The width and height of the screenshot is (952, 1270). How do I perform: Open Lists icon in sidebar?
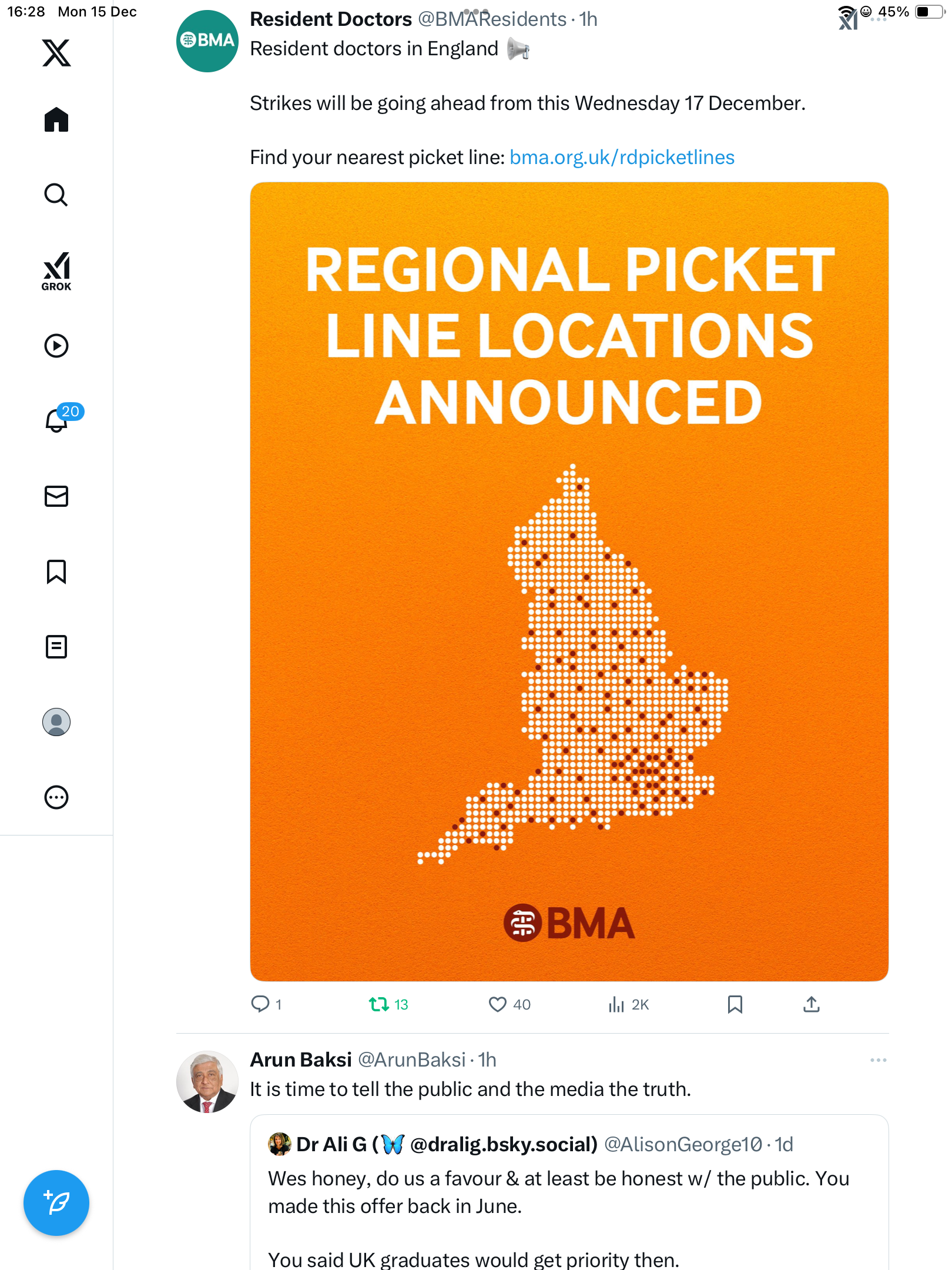coord(56,647)
